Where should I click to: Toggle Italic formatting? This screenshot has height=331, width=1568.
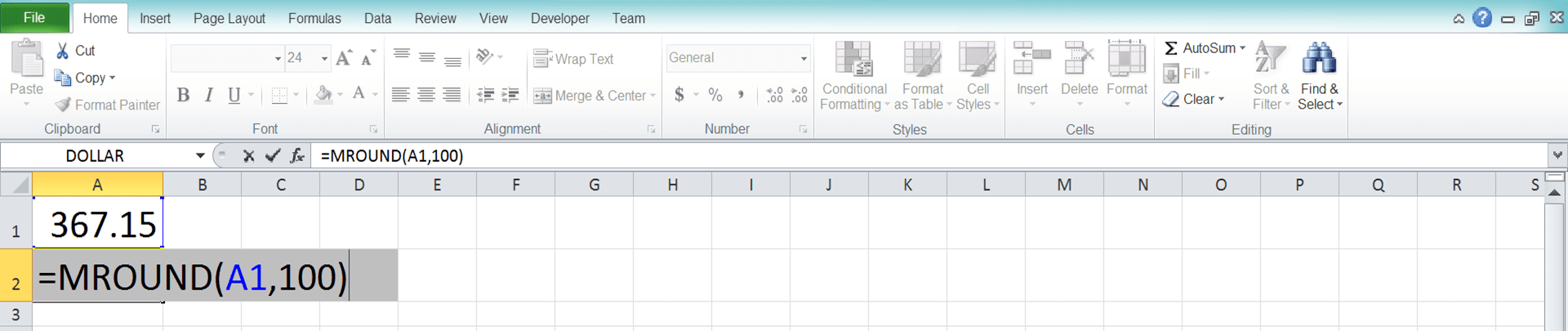(209, 95)
